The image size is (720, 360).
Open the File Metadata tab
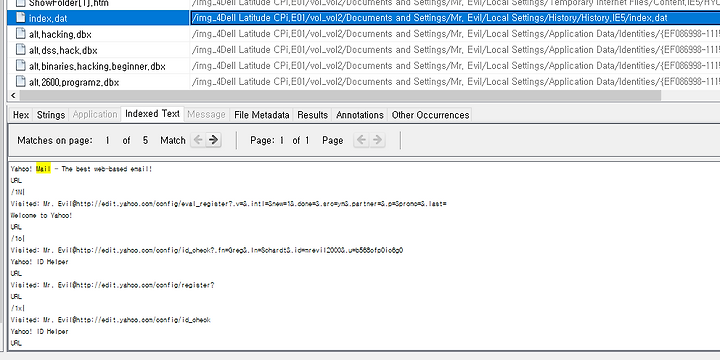[x=262, y=115]
